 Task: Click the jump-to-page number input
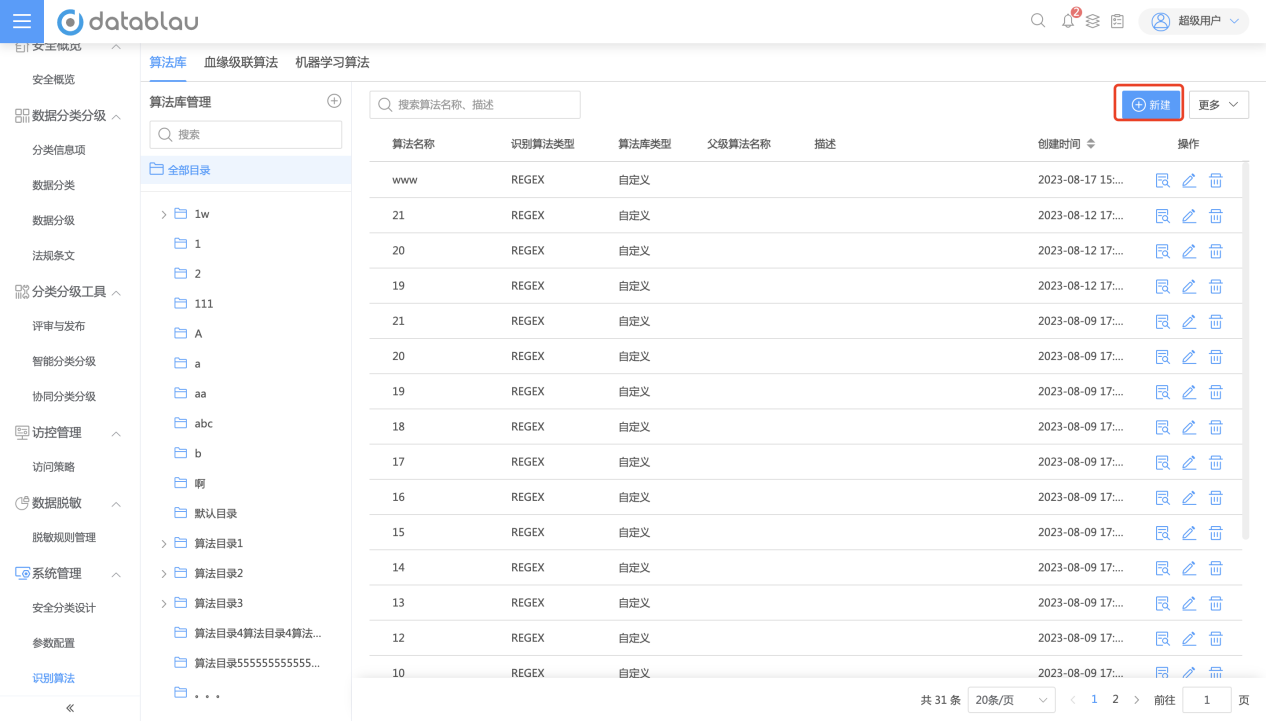(x=1207, y=700)
